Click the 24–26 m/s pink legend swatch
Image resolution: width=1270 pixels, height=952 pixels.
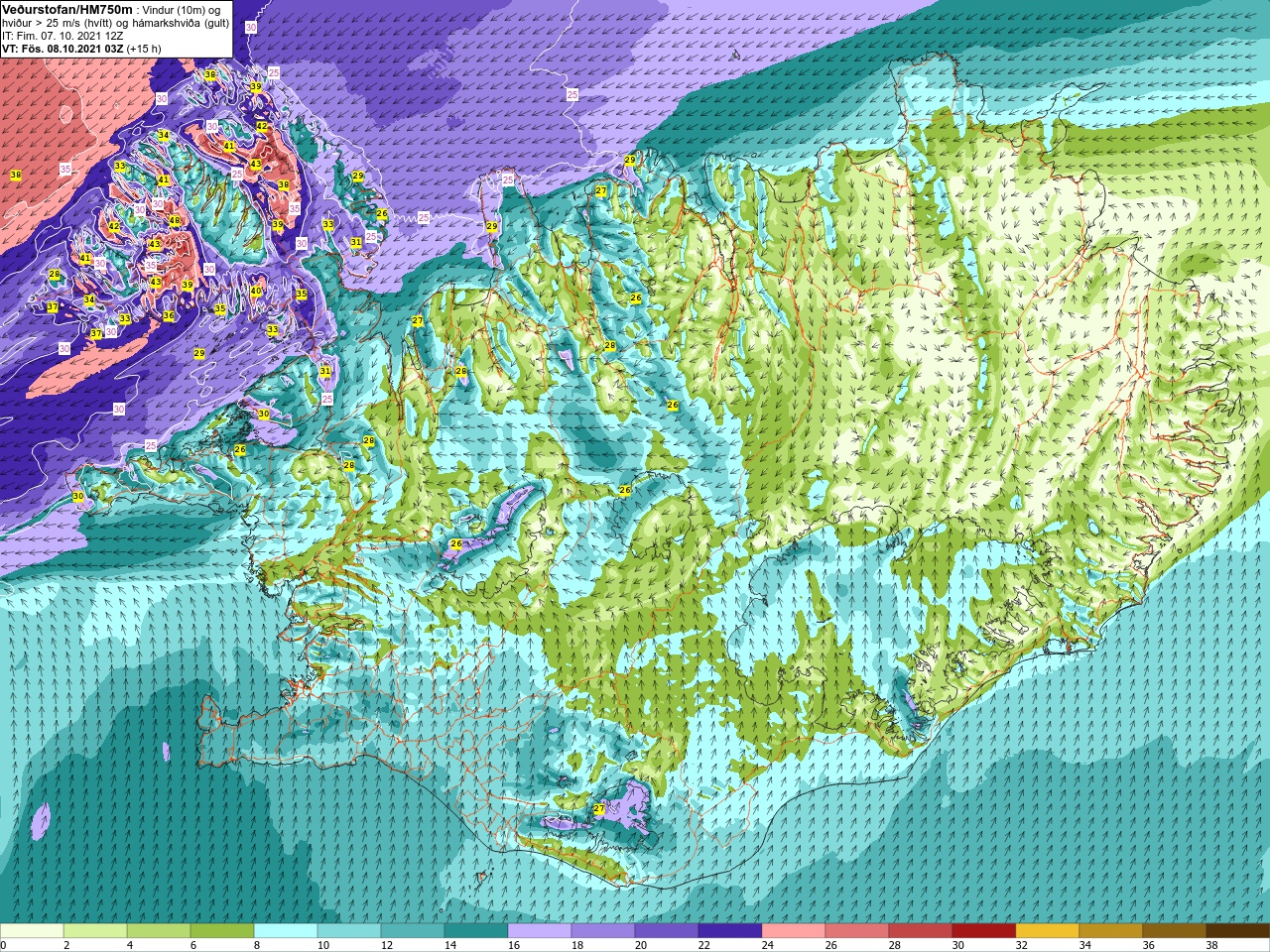coord(794,931)
